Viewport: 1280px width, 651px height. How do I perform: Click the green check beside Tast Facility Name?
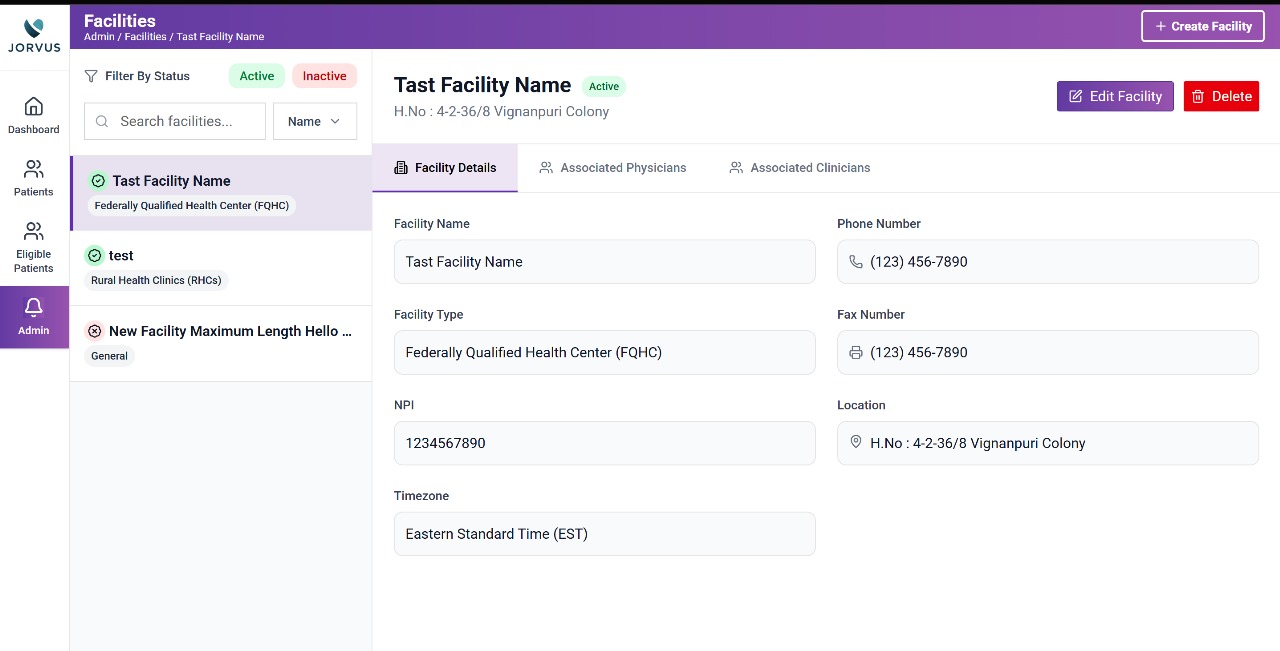[97, 181]
